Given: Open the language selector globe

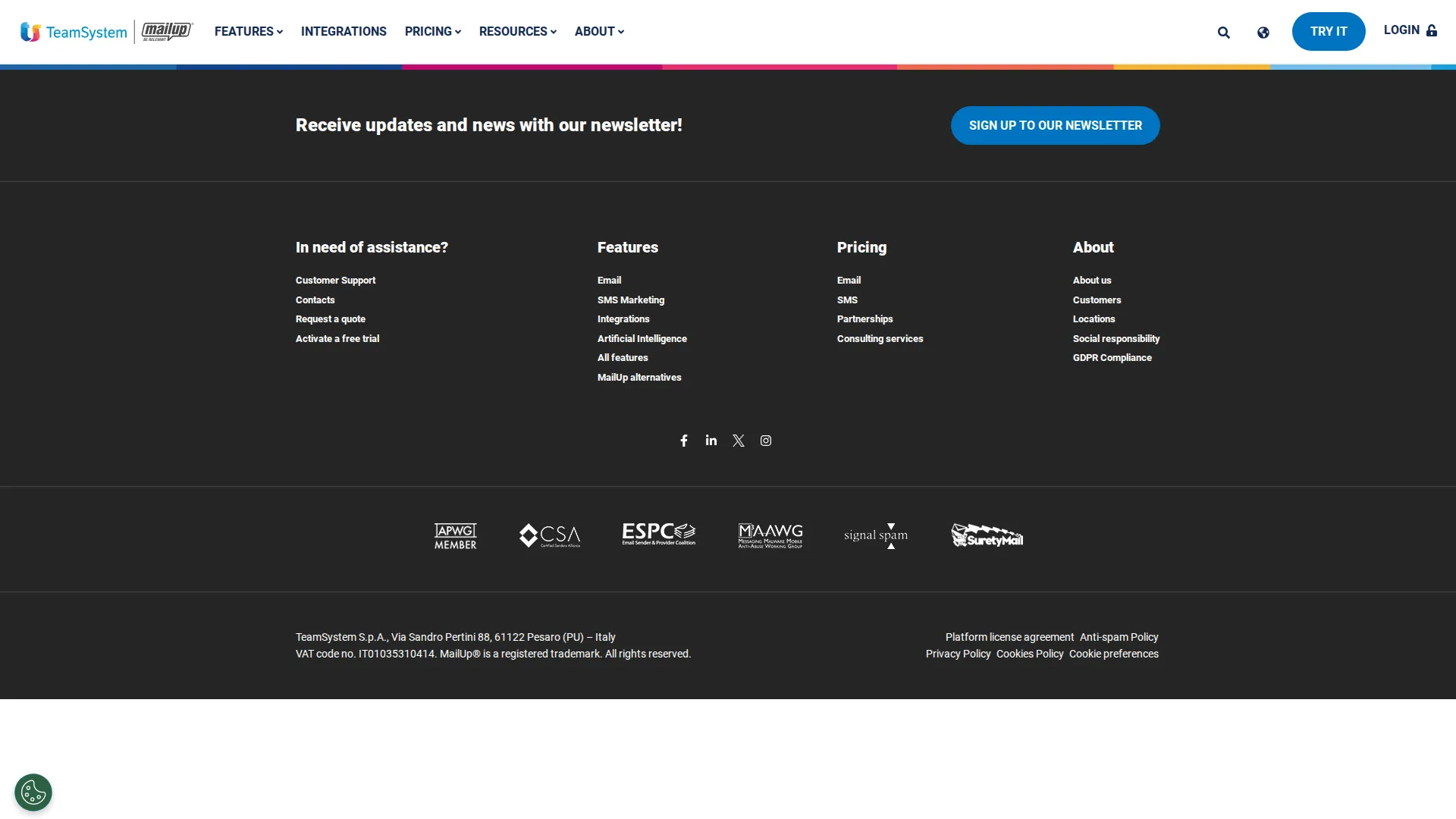Looking at the screenshot, I should (x=1263, y=33).
